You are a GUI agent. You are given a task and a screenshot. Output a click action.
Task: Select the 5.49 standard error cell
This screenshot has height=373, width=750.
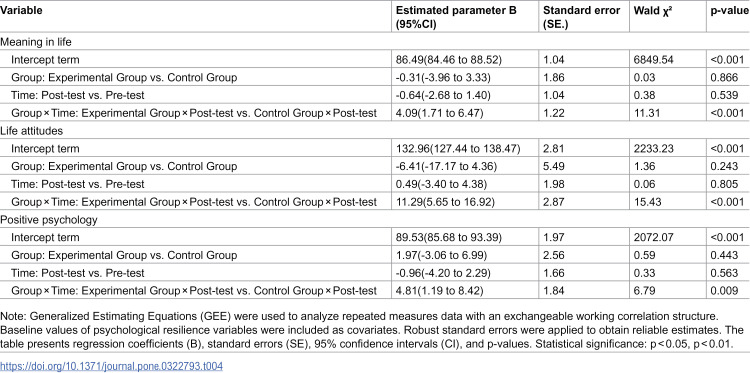click(553, 166)
